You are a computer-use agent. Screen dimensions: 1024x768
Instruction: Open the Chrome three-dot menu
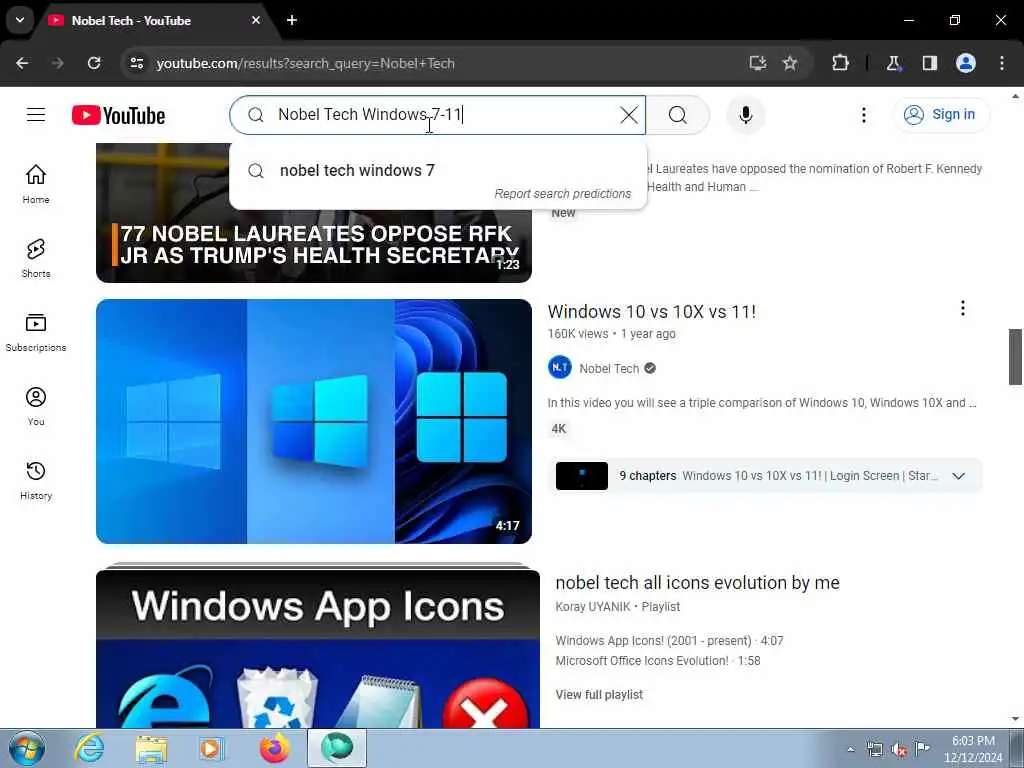[1002, 63]
